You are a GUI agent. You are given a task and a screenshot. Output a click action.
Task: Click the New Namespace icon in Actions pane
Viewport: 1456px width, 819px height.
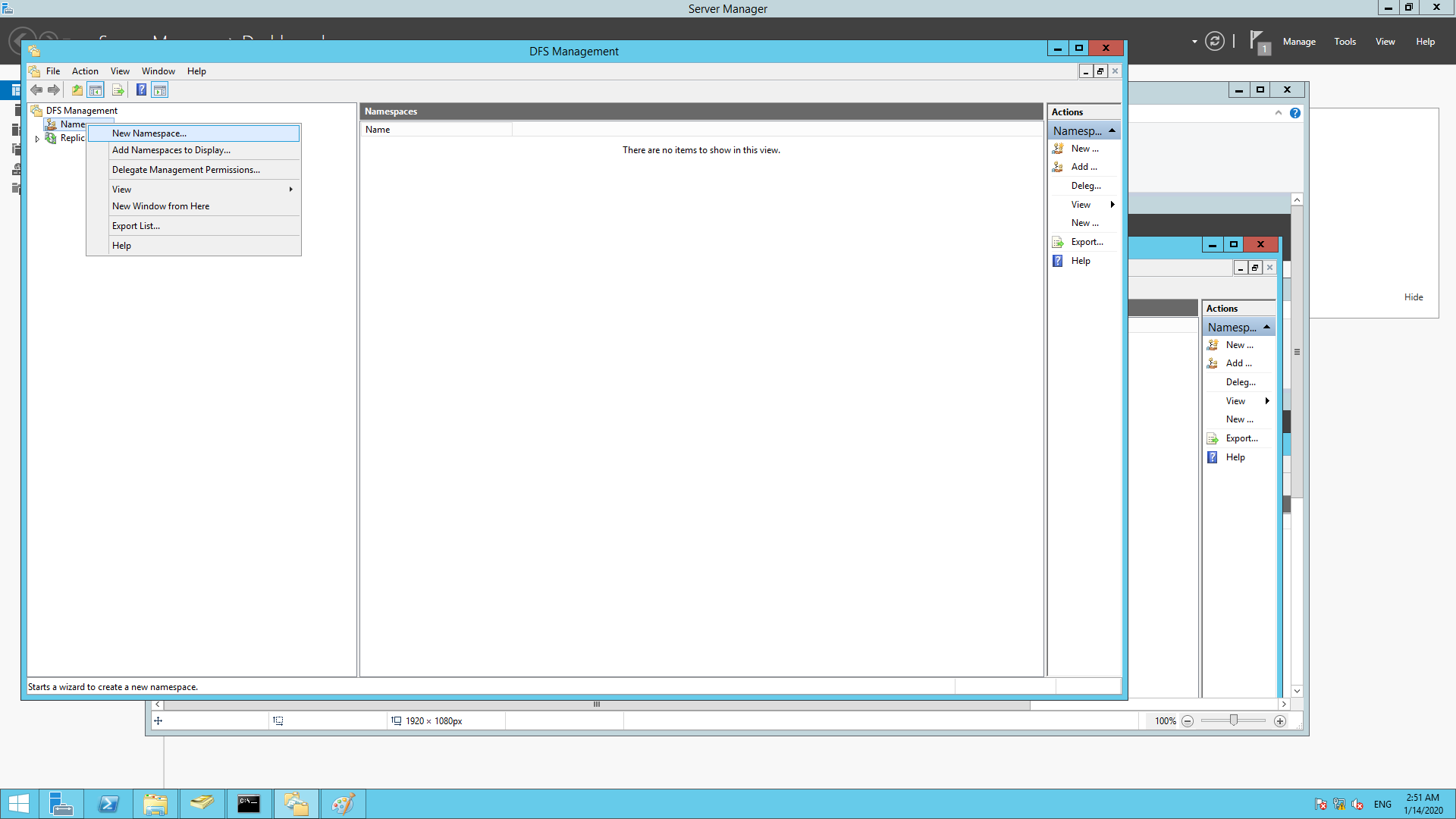1058,148
